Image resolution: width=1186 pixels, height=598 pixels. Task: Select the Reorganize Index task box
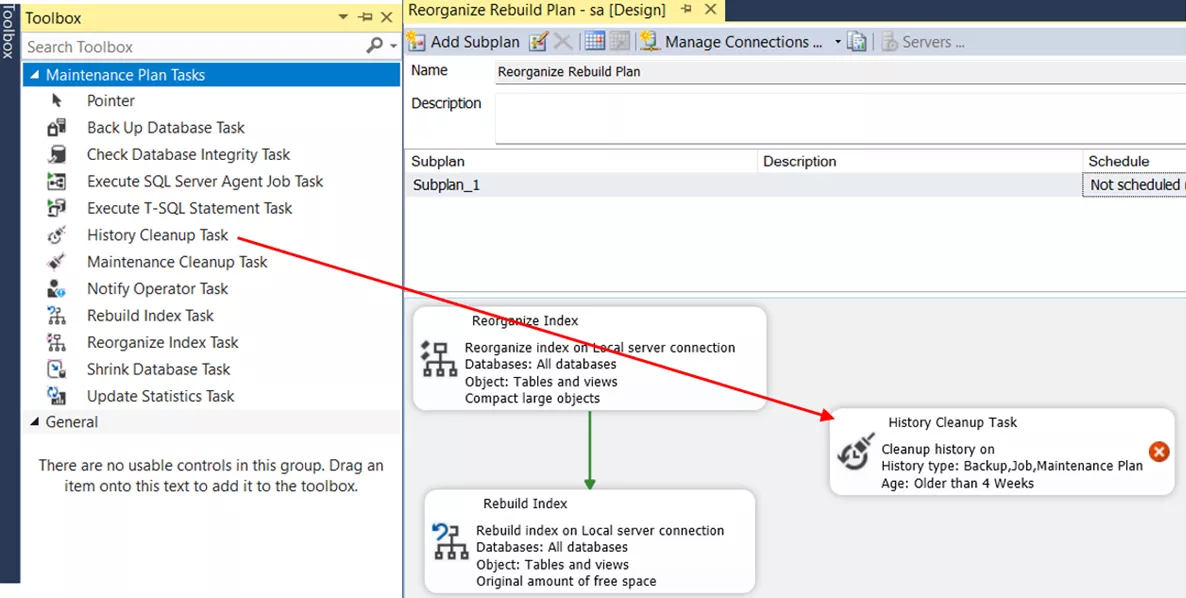590,358
